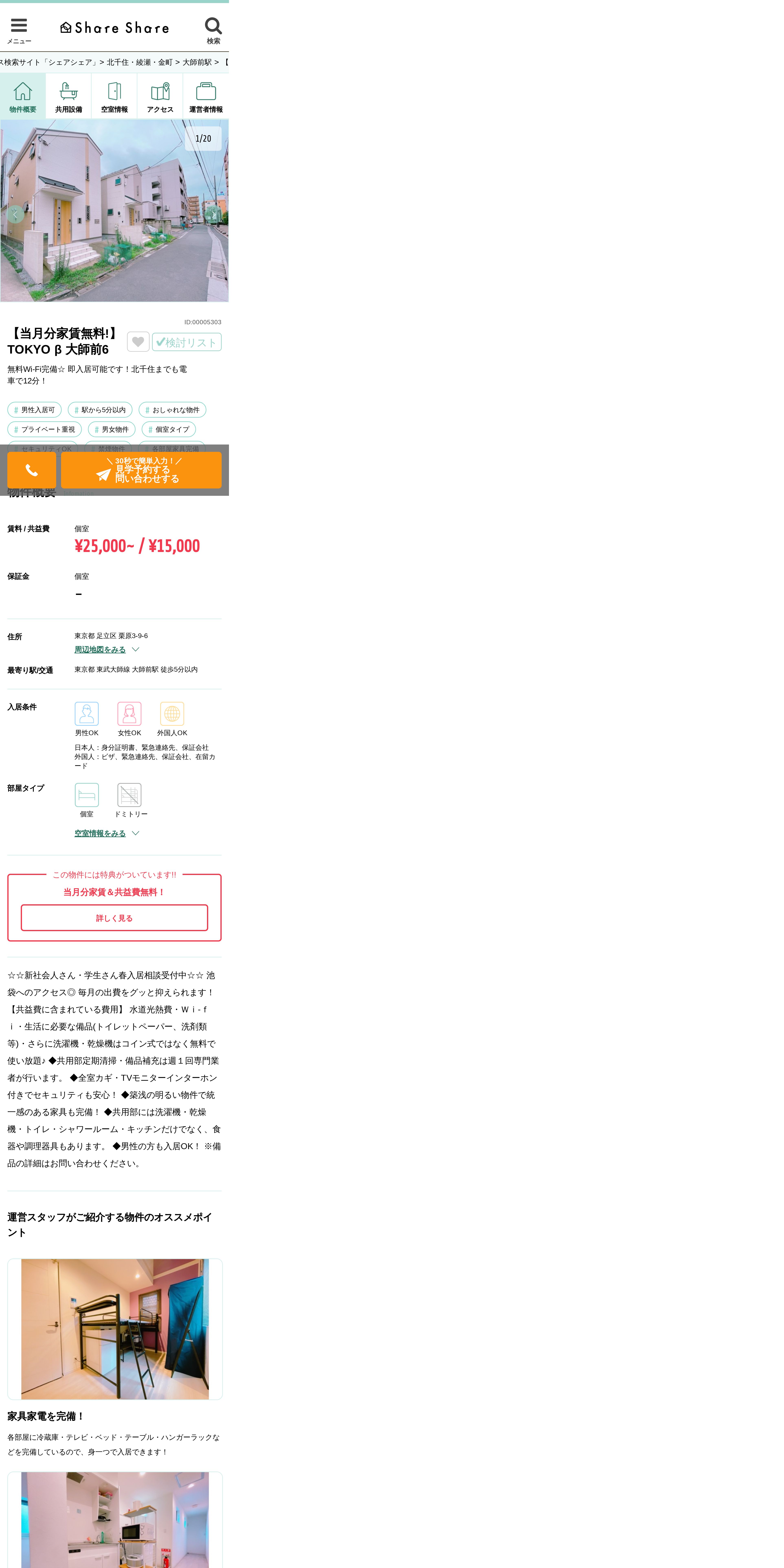Image resolution: width=784 pixels, height=1568 pixels.
Task: Open the 運営者情報 tab
Action: tap(206, 96)
